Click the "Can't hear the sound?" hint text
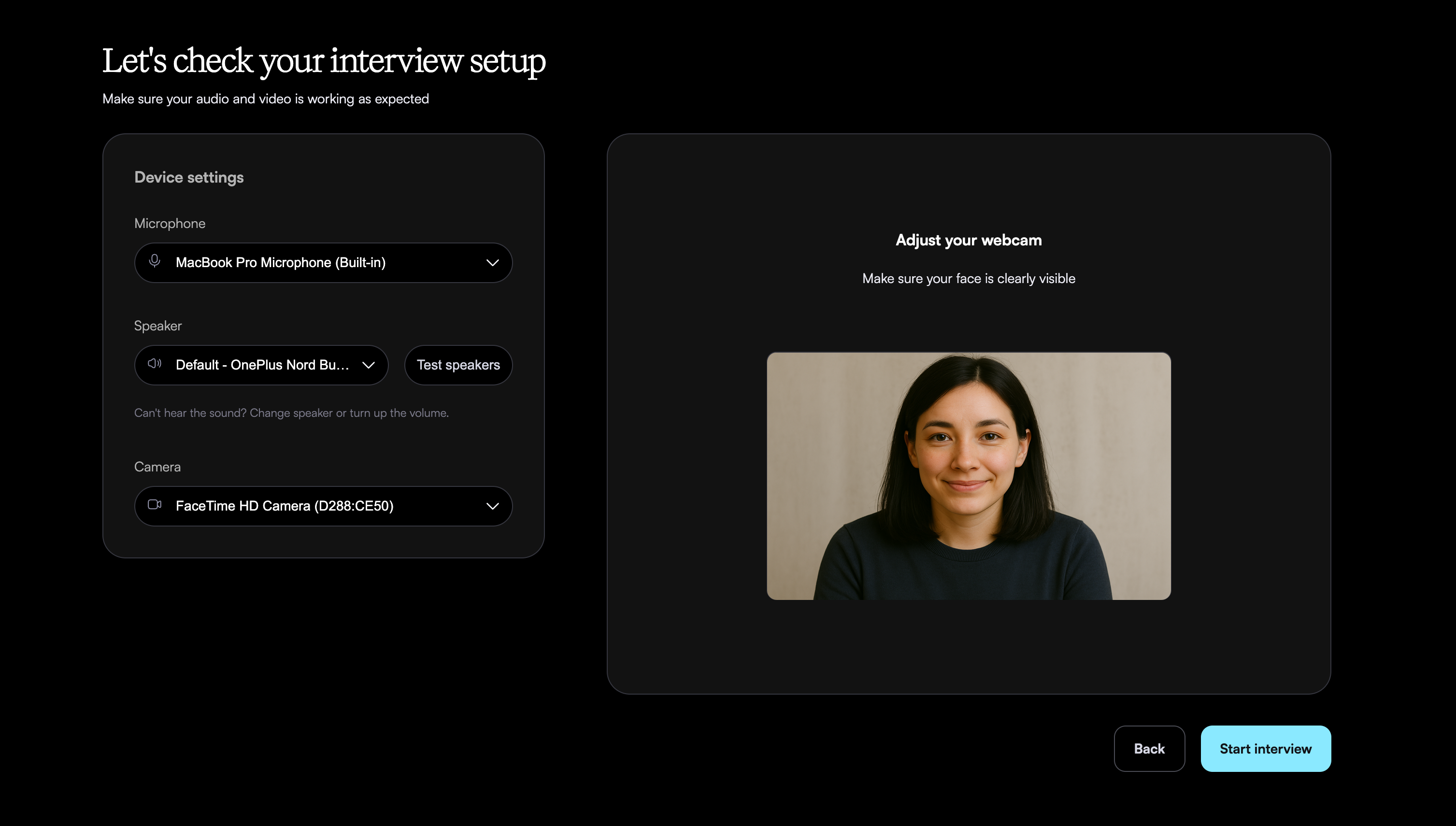This screenshot has height=826, width=1456. point(291,413)
